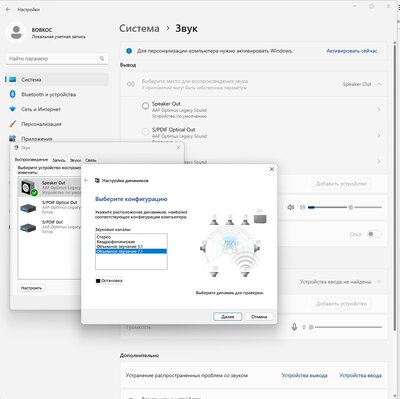
Task: Open Speaker Out properties via its chevron
Action: tap(379, 110)
